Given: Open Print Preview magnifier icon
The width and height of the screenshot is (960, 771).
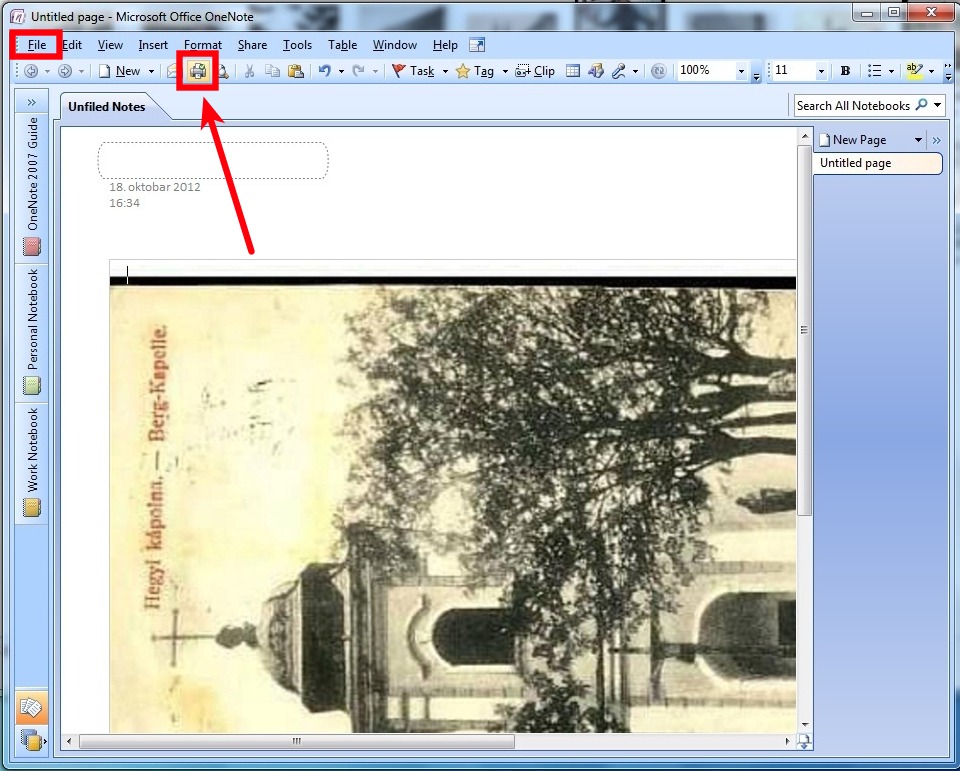Looking at the screenshot, I should click(223, 72).
